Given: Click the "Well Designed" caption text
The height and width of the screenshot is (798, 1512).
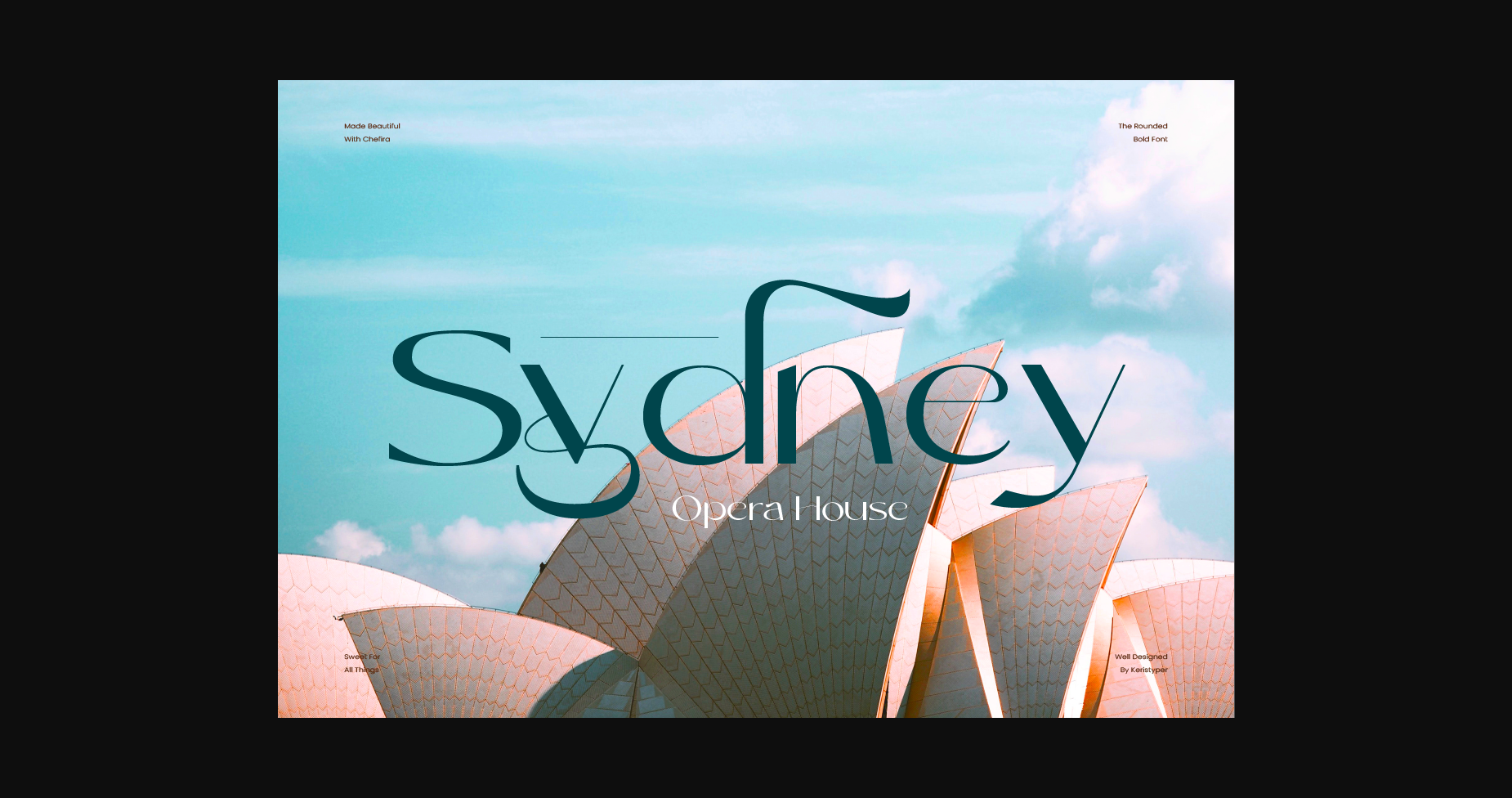Looking at the screenshot, I should (1141, 657).
